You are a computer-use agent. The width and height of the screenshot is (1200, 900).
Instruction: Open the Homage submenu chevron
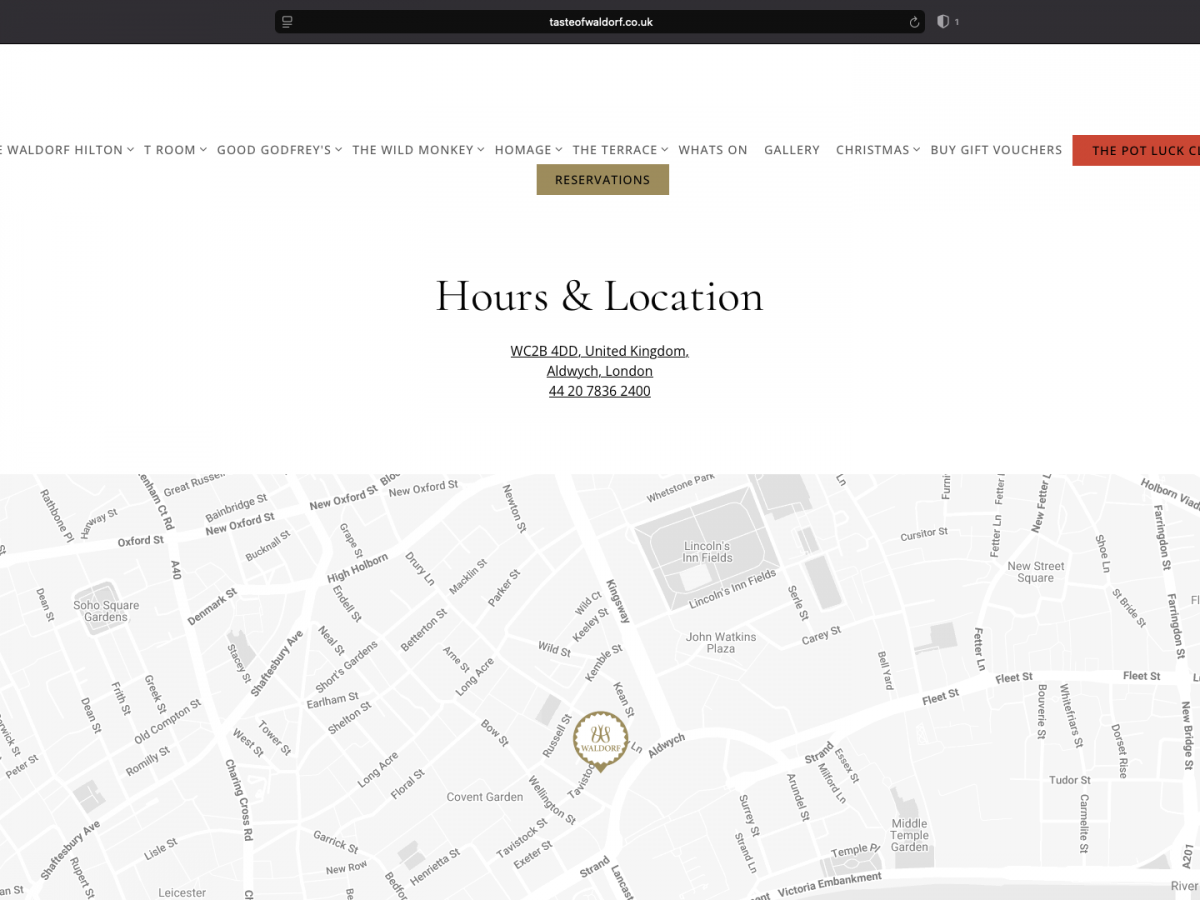click(559, 150)
